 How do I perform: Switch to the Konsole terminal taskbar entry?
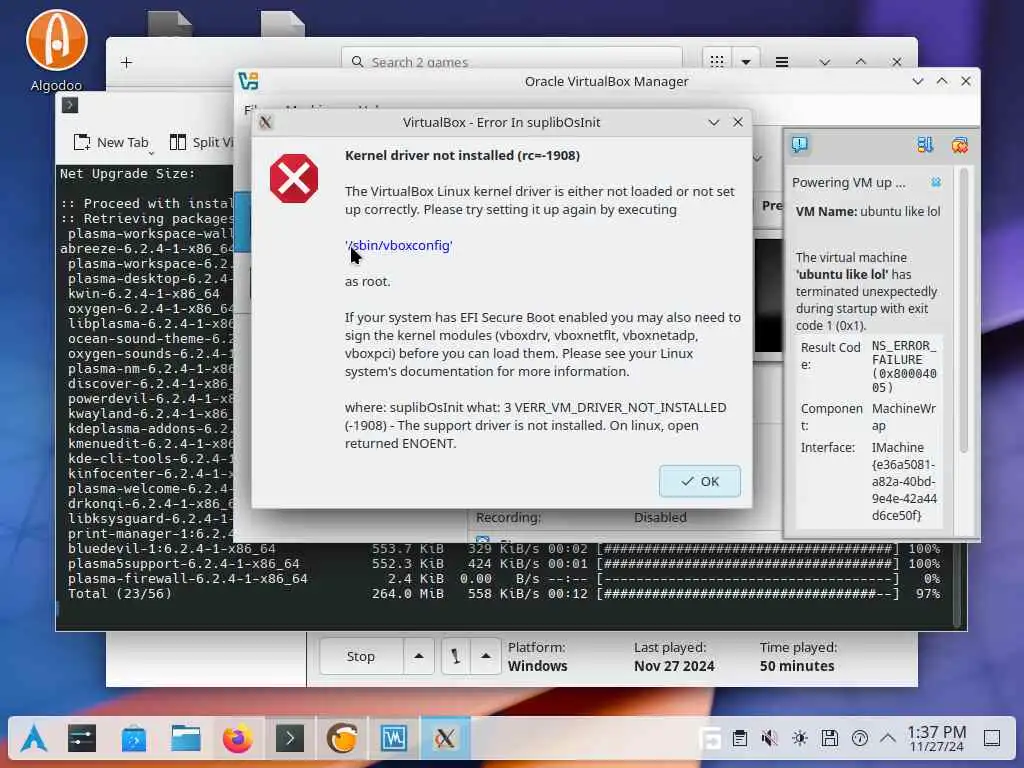(x=290, y=739)
